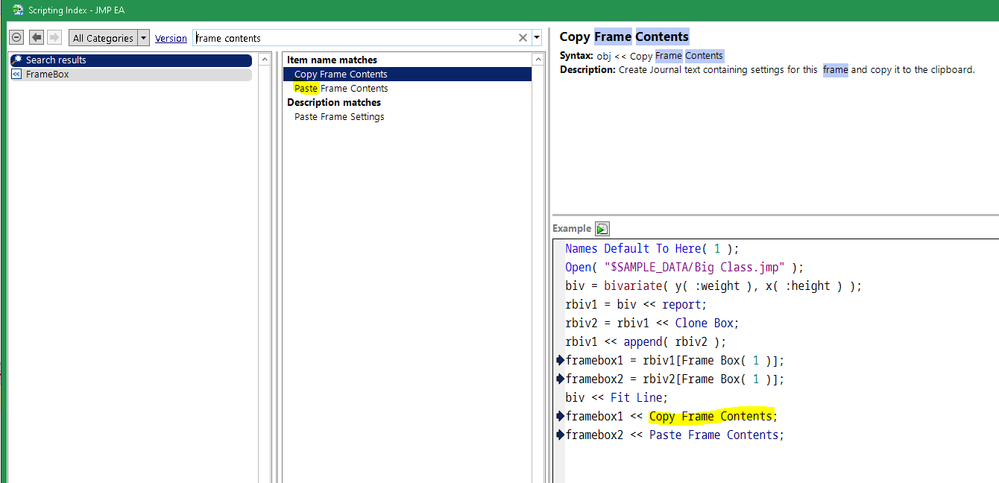Select the Paste Frame Settings item
This screenshot has width=999, height=483.
(x=339, y=117)
